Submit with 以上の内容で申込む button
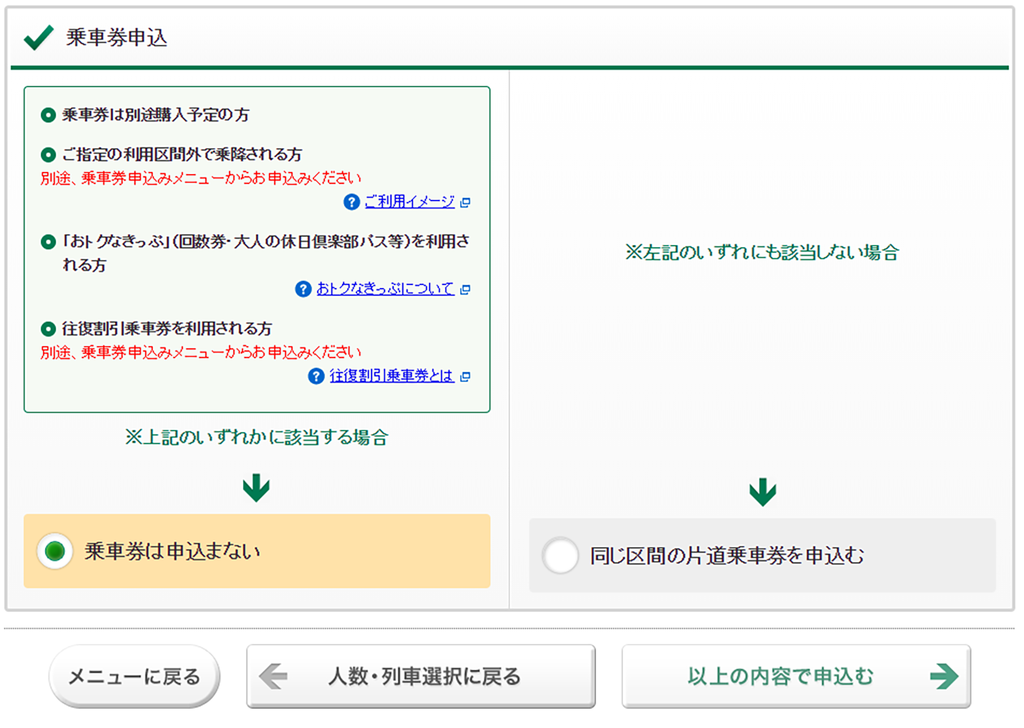The image size is (1024, 728). click(x=796, y=676)
